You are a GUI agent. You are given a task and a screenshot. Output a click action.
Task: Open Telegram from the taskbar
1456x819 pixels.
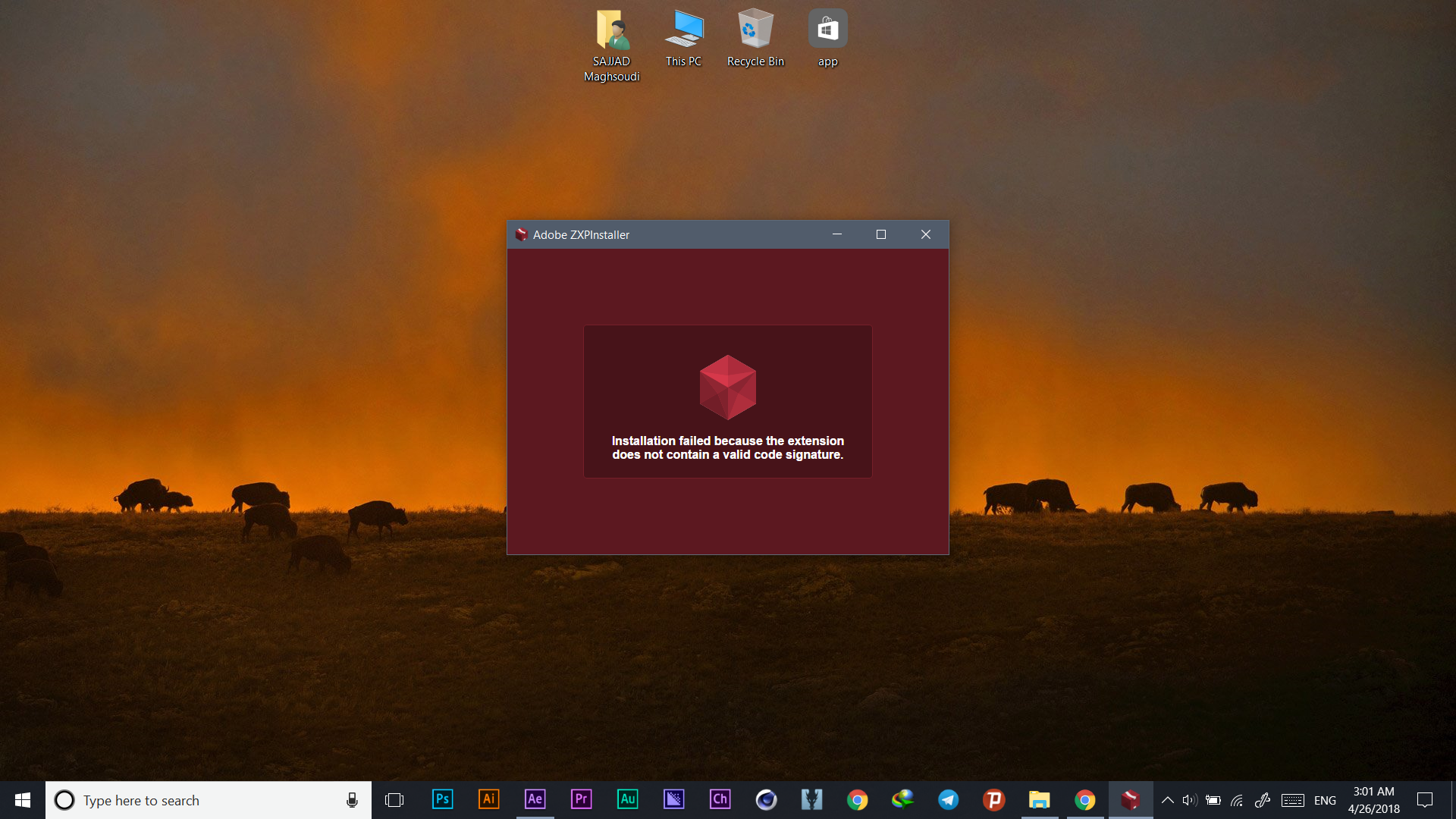949,799
